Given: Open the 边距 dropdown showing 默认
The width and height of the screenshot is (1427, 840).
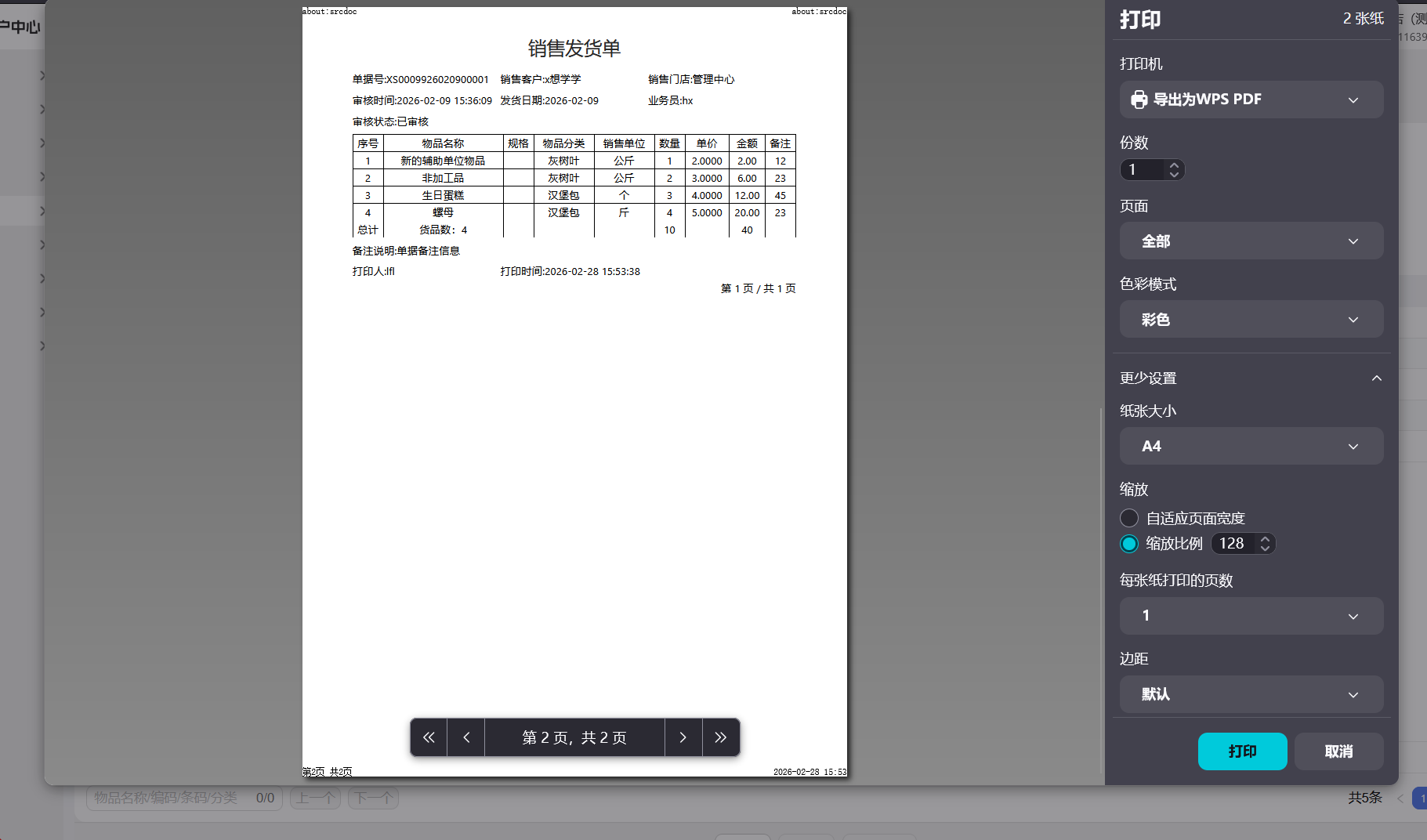Looking at the screenshot, I should [x=1251, y=694].
